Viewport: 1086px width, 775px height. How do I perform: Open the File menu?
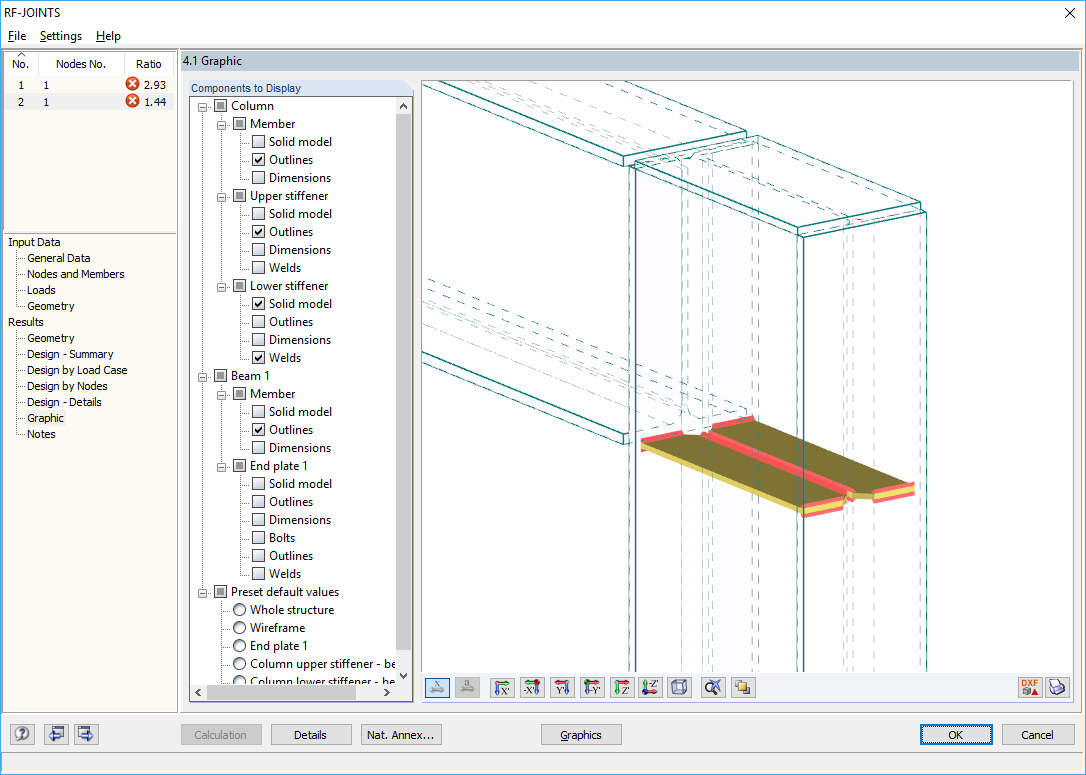17,36
